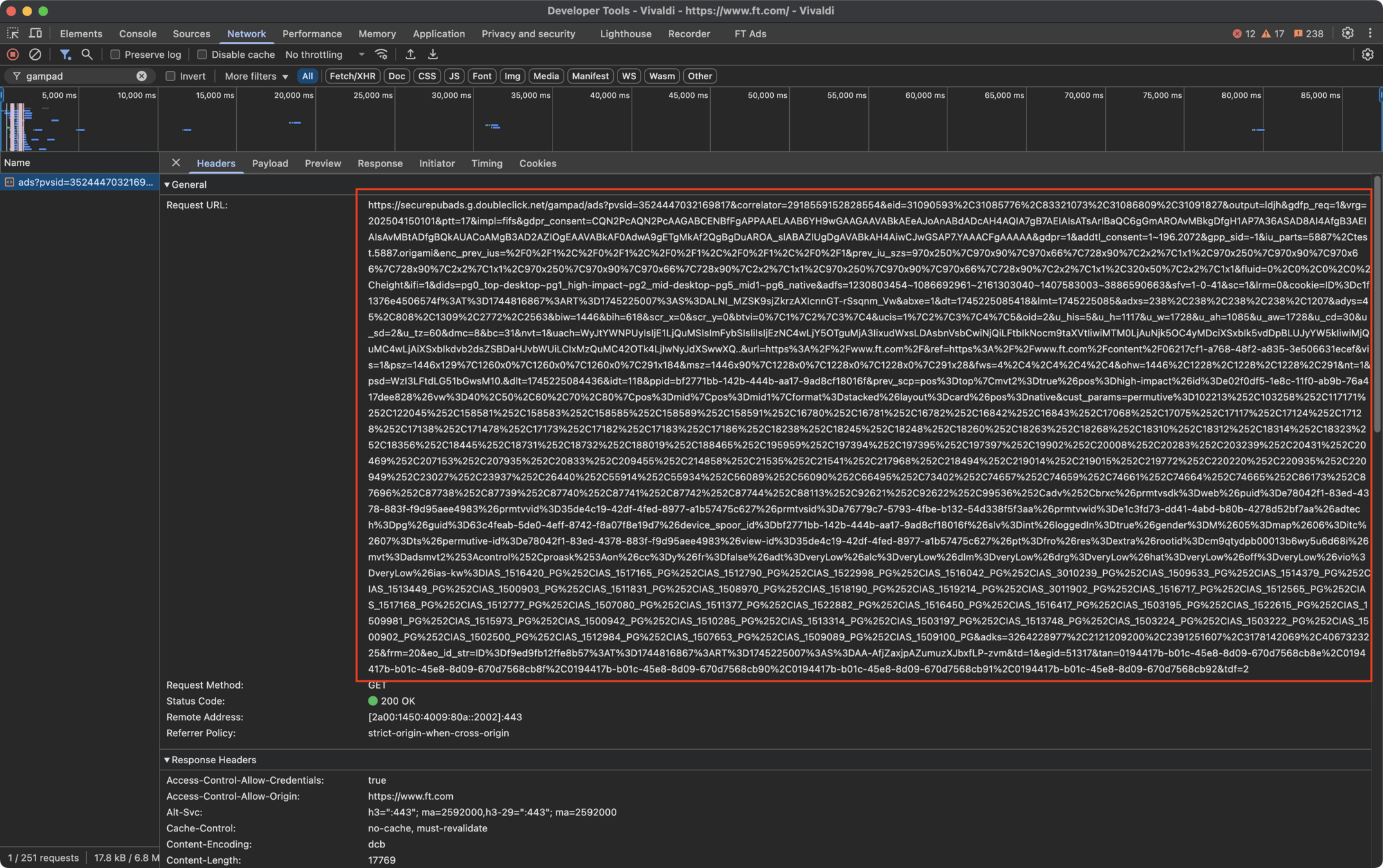This screenshot has width=1383, height=868.
Task: Click the warnings count badge 17
Action: [x=1272, y=33]
